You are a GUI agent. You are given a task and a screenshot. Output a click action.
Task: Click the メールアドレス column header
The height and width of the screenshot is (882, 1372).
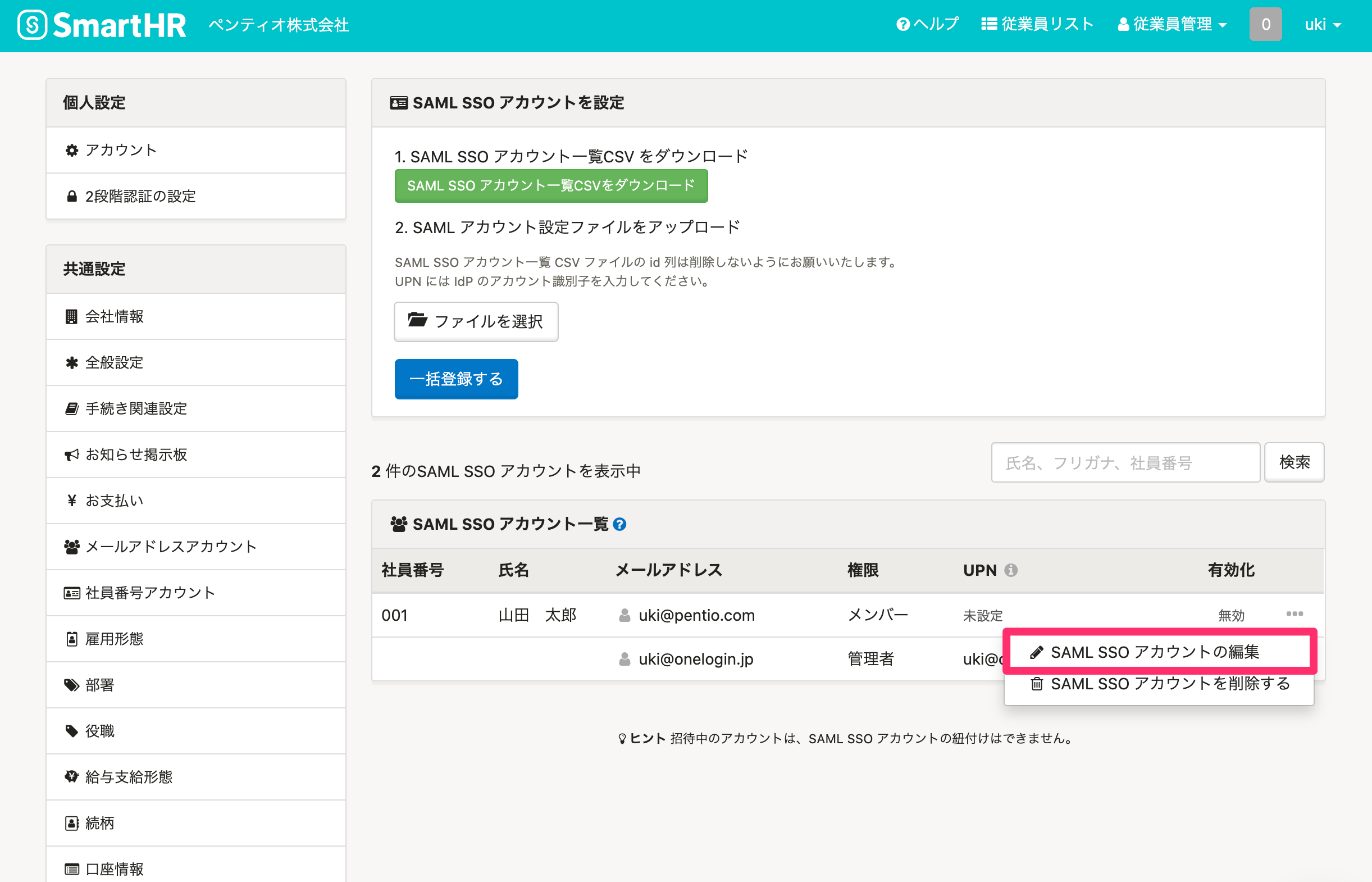tap(668, 570)
